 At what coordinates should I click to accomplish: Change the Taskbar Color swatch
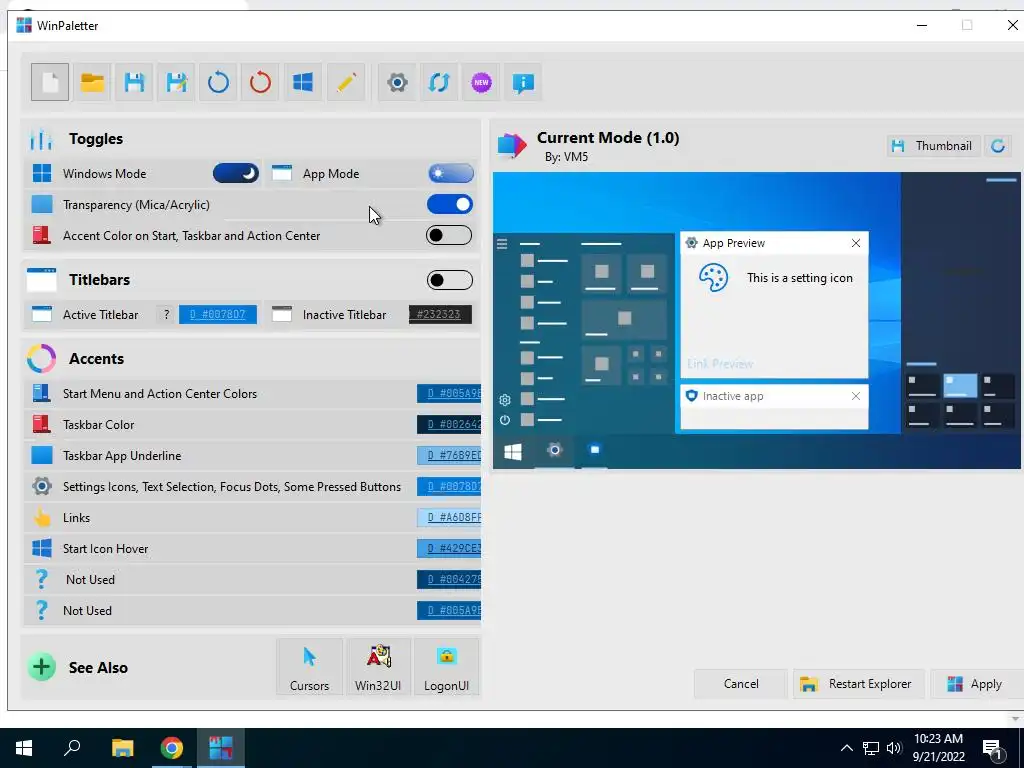pyautogui.click(x=449, y=424)
